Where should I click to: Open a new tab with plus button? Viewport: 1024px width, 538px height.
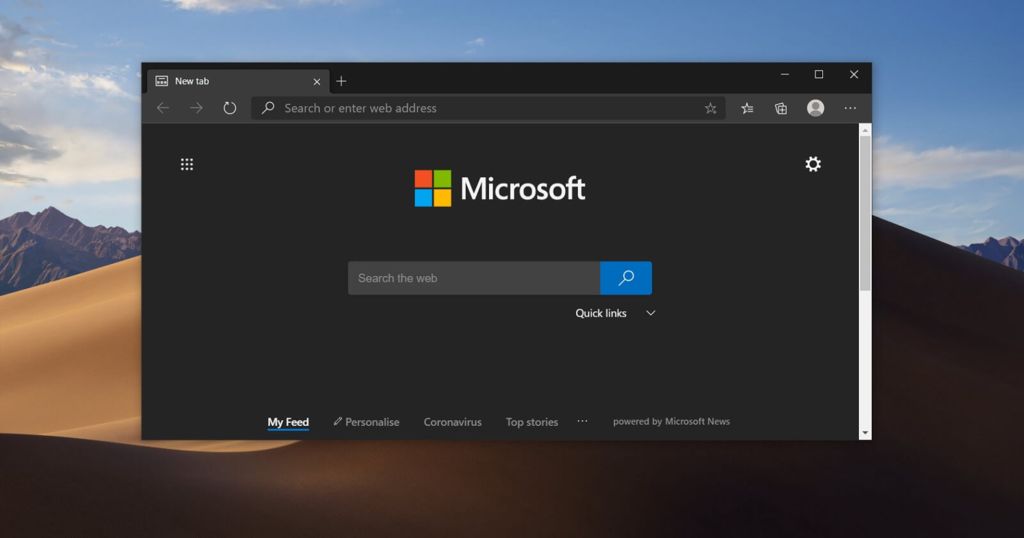[x=341, y=81]
